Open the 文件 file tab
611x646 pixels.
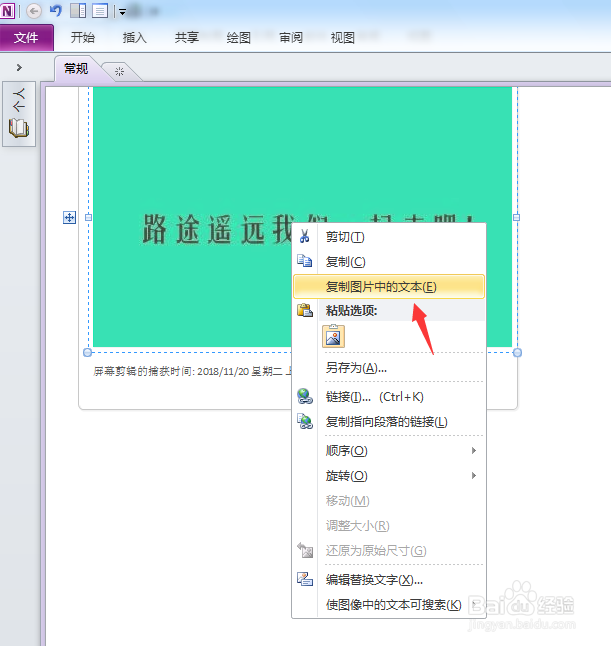26,38
